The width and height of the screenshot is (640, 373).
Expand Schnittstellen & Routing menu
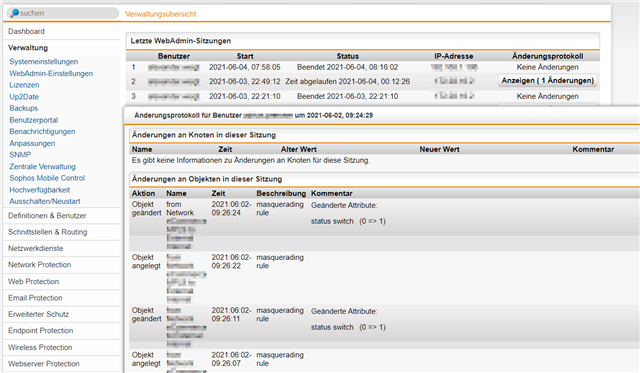coord(47,232)
